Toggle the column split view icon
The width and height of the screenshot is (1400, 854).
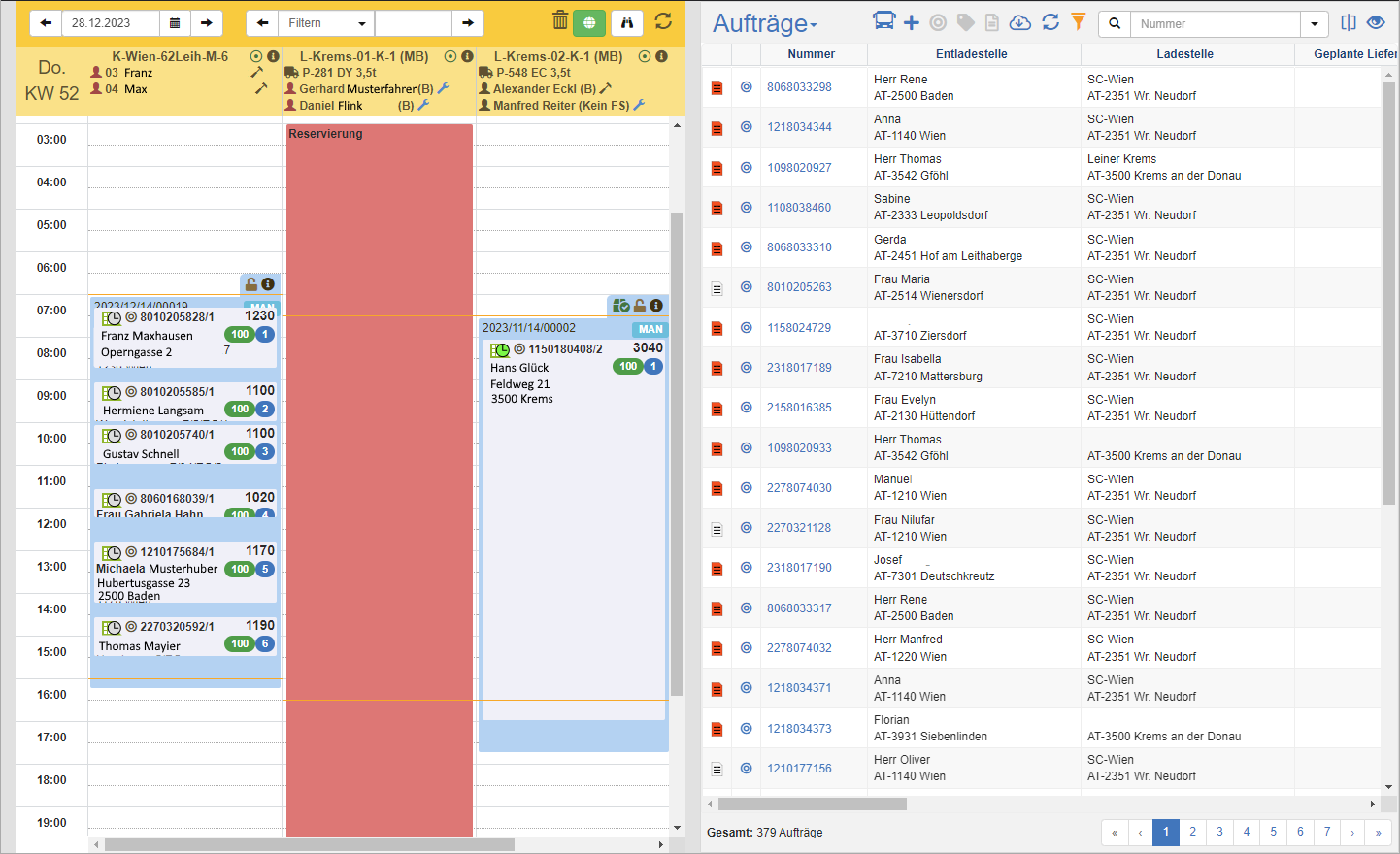[1349, 22]
